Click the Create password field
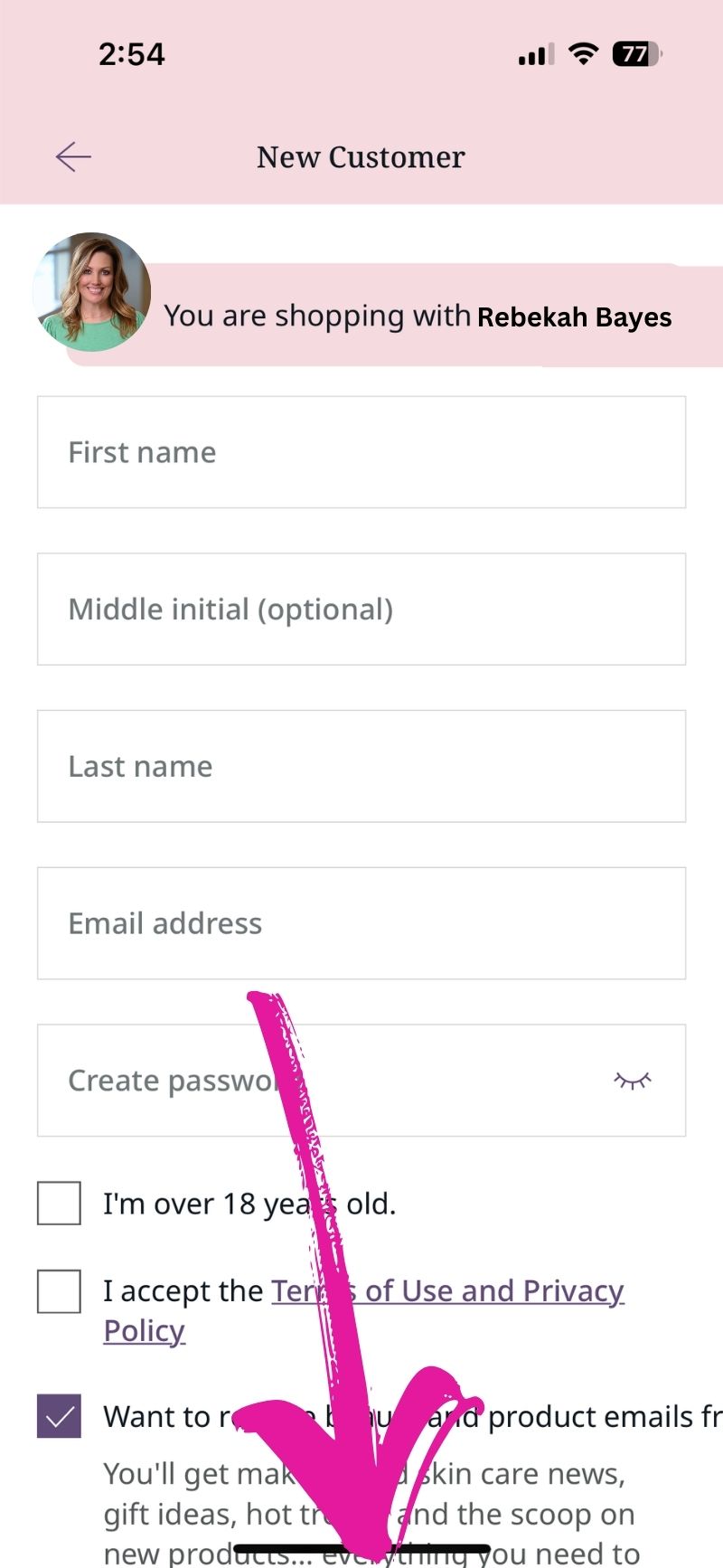The width and height of the screenshot is (723, 1568). [361, 1081]
